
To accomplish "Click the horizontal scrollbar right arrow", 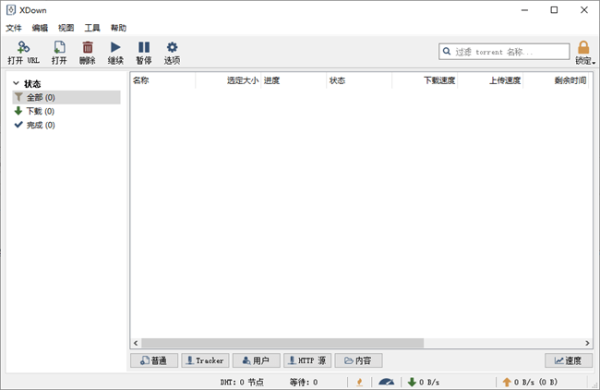I will point(587,343).
